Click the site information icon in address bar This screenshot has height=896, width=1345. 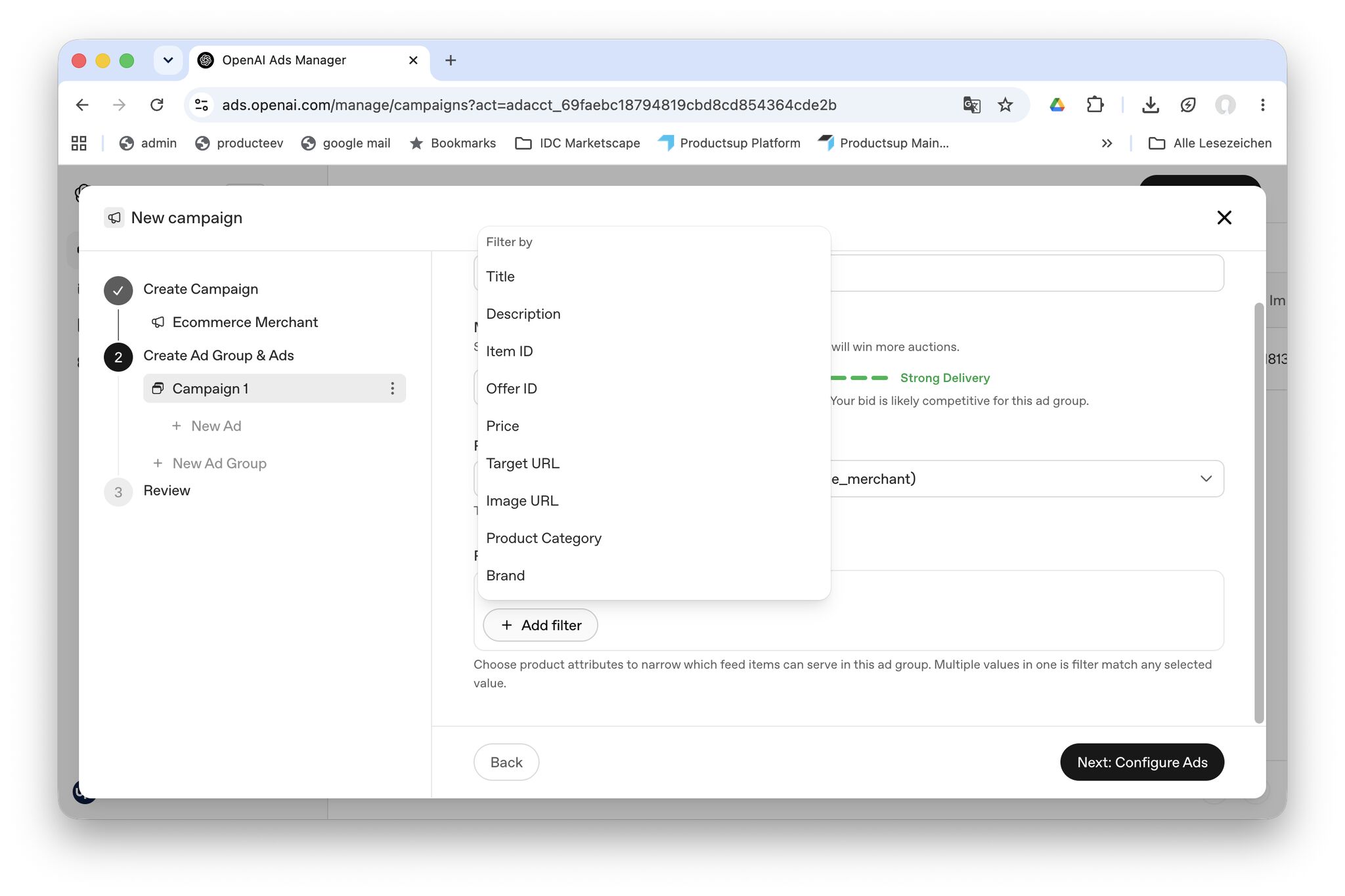pos(202,105)
